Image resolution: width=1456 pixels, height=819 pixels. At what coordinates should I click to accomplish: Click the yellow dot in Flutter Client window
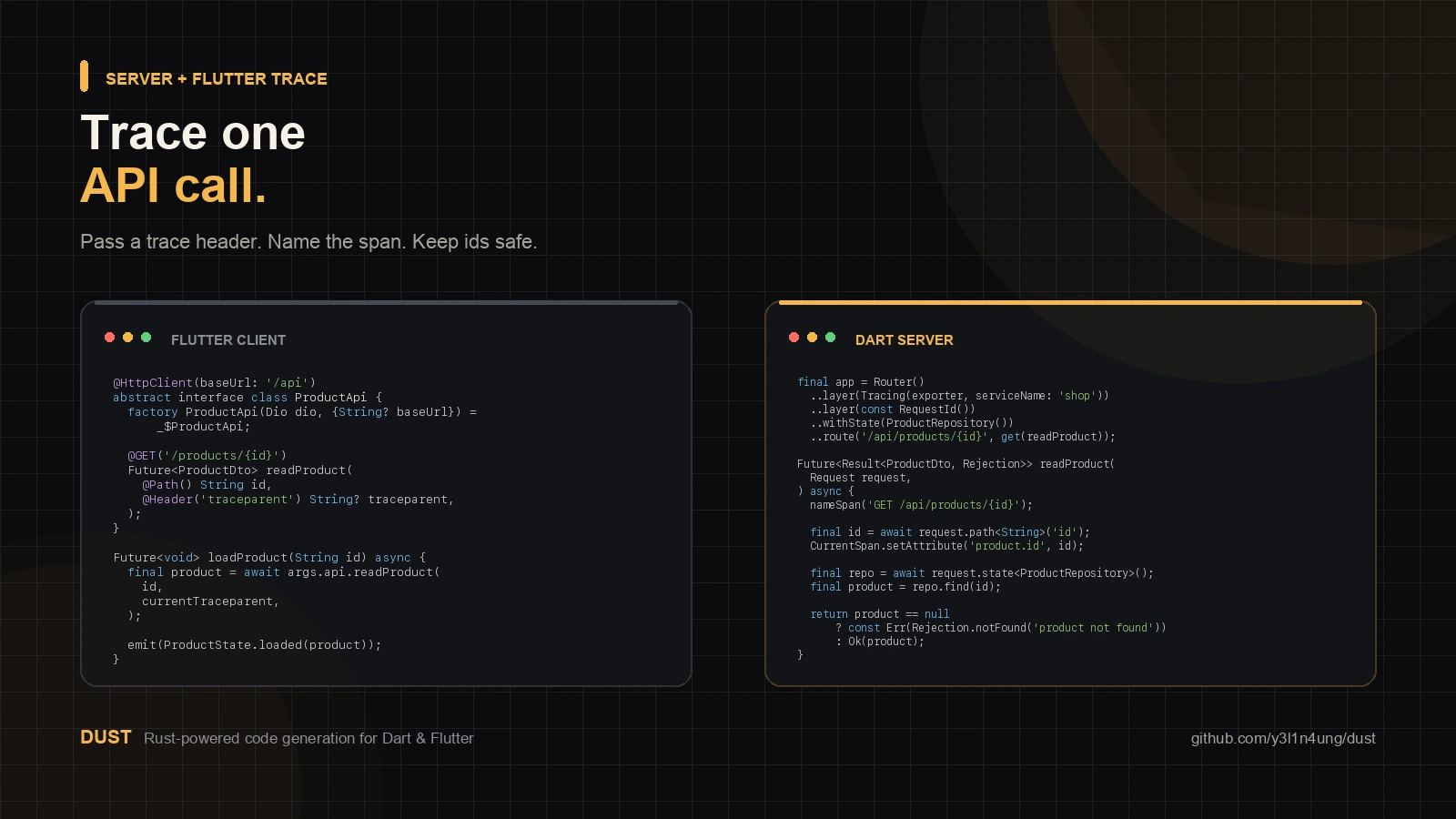pyautogui.click(x=127, y=338)
